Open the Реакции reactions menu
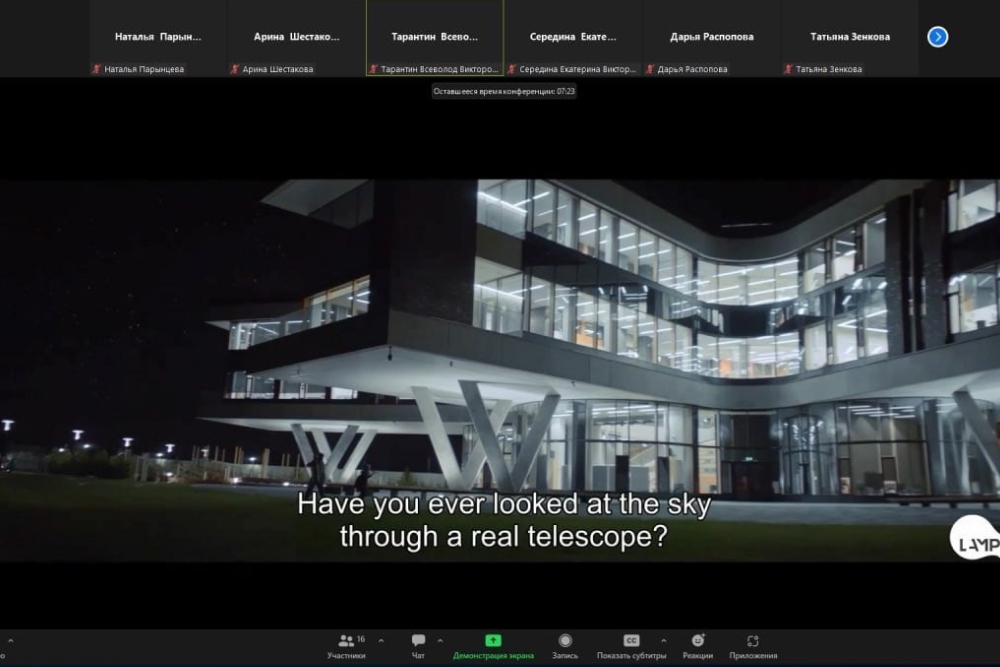The image size is (1000, 667). (x=698, y=645)
